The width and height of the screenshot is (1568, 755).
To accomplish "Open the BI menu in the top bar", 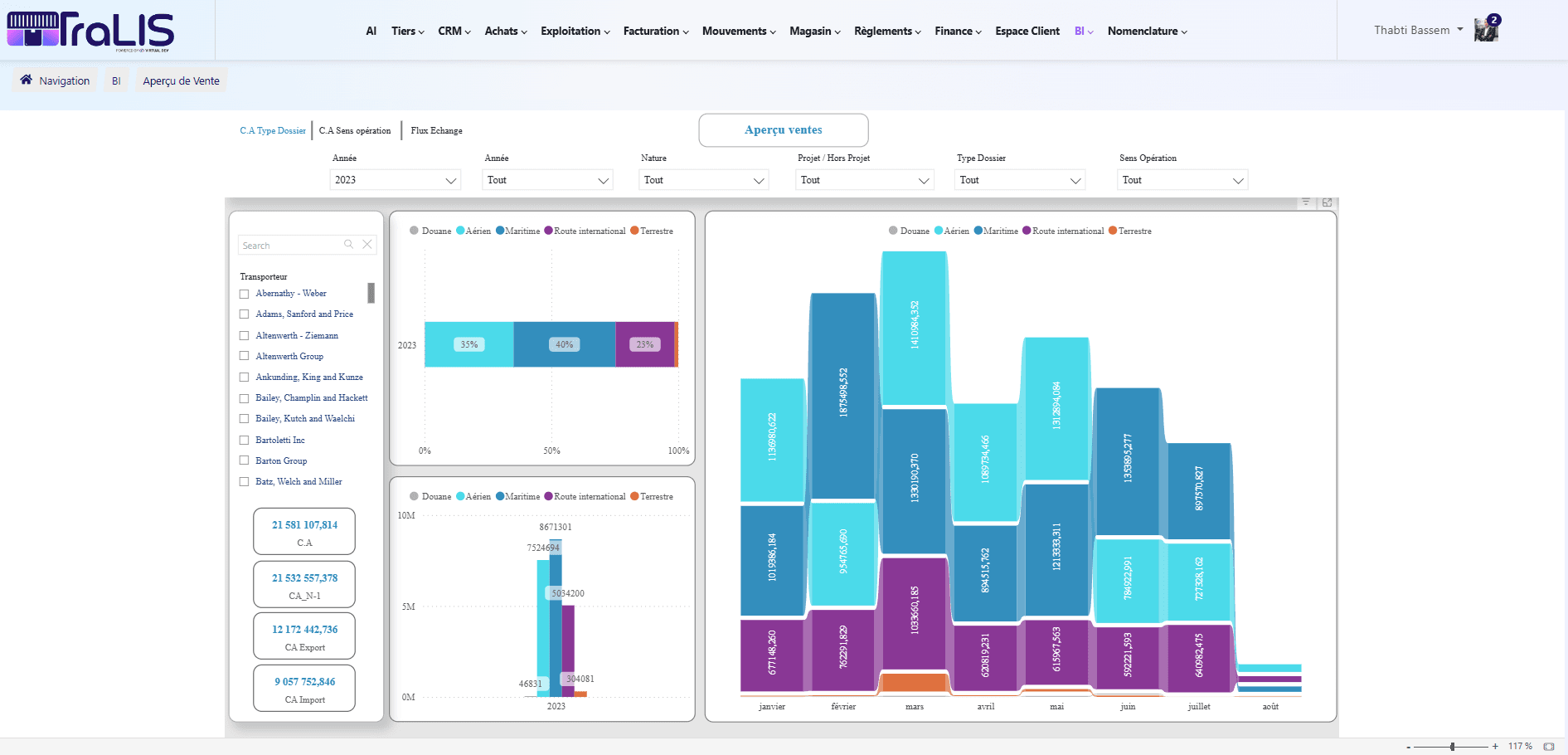I will (1084, 32).
